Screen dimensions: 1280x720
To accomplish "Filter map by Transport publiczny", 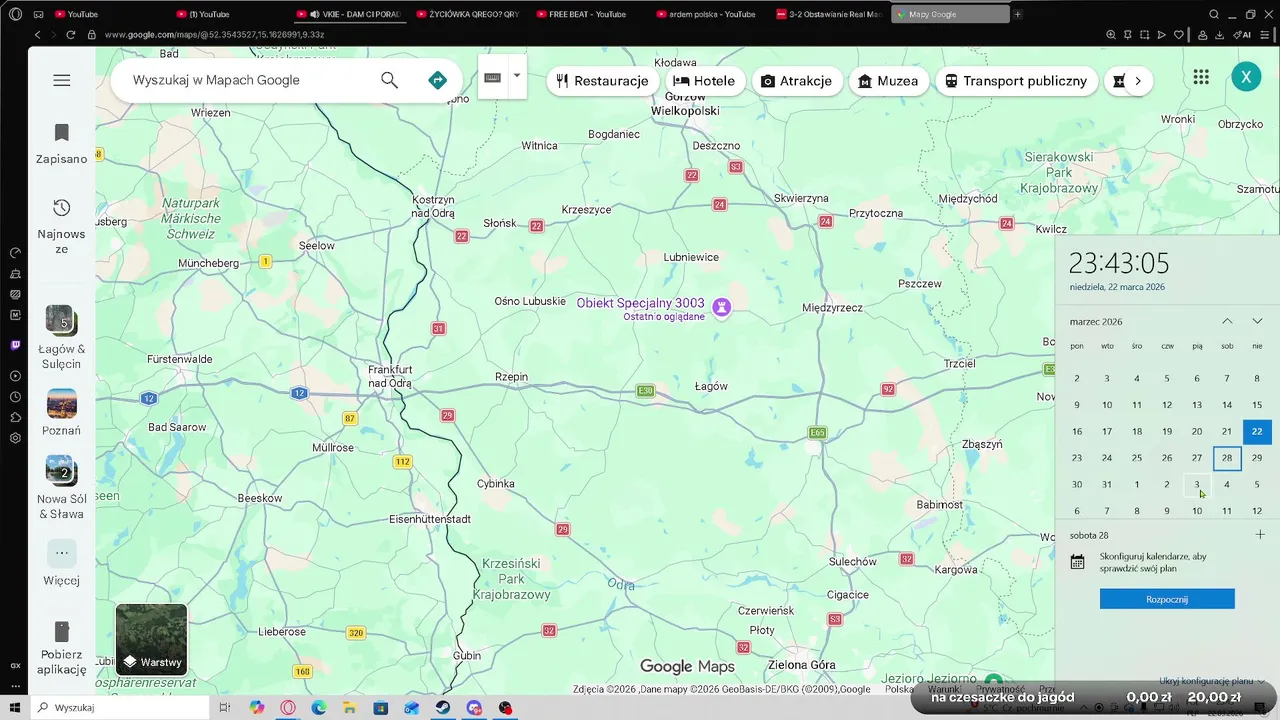I will coord(1016,81).
